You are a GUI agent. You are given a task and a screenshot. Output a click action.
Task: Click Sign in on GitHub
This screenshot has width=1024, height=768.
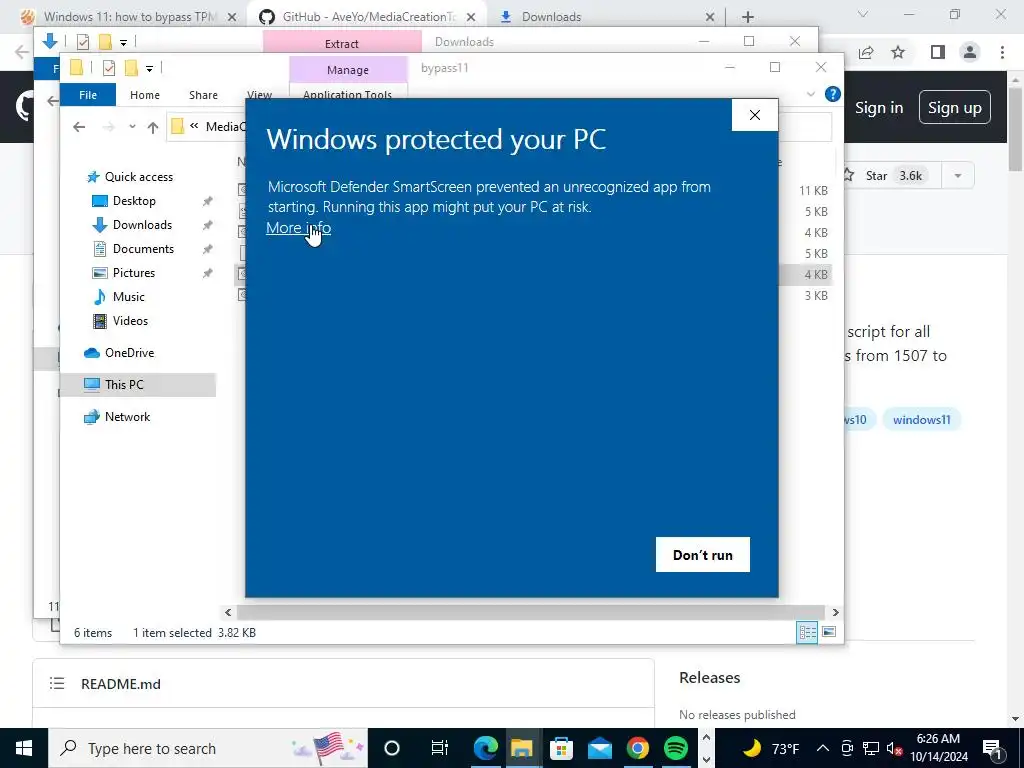pyautogui.click(x=879, y=108)
